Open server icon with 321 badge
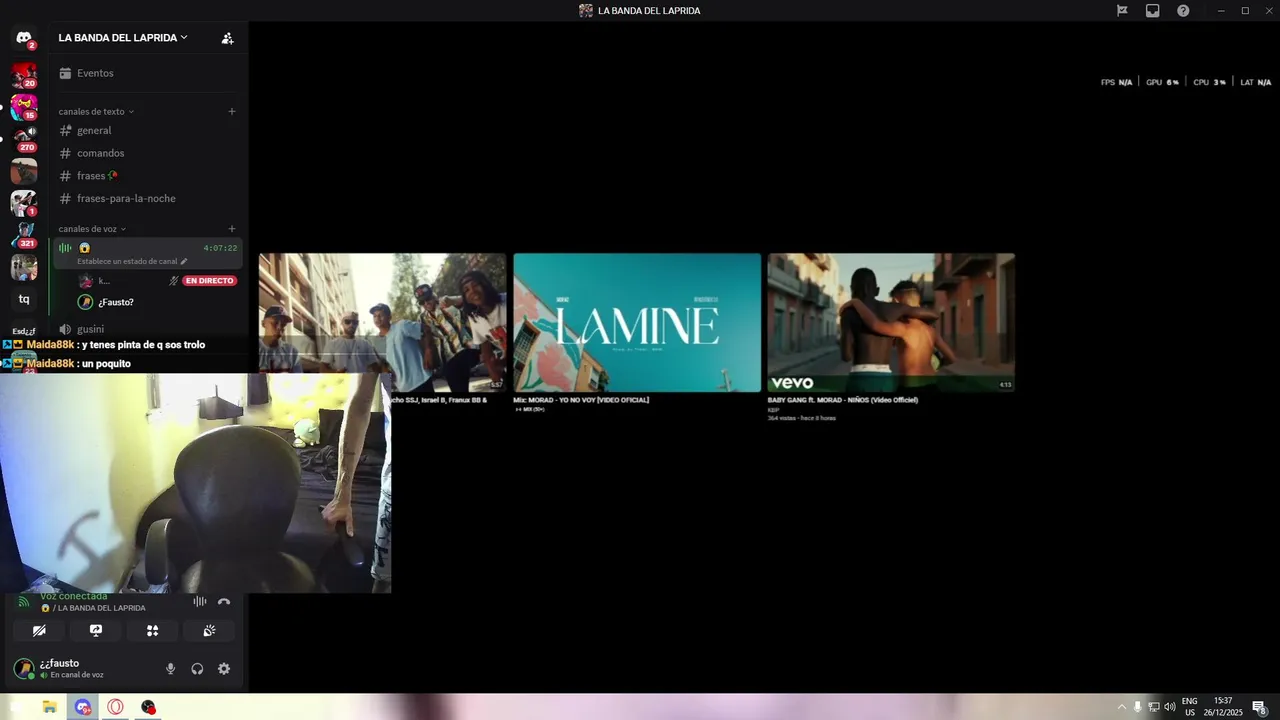The image size is (1280, 720). pyautogui.click(x=24, y=235)
